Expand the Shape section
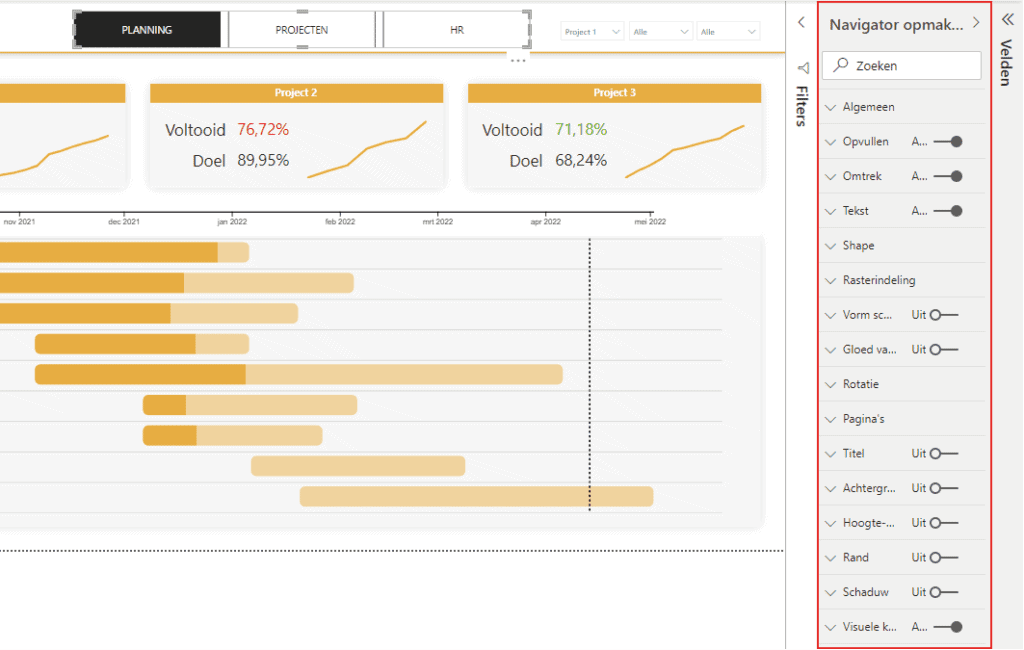 [830, 245]
